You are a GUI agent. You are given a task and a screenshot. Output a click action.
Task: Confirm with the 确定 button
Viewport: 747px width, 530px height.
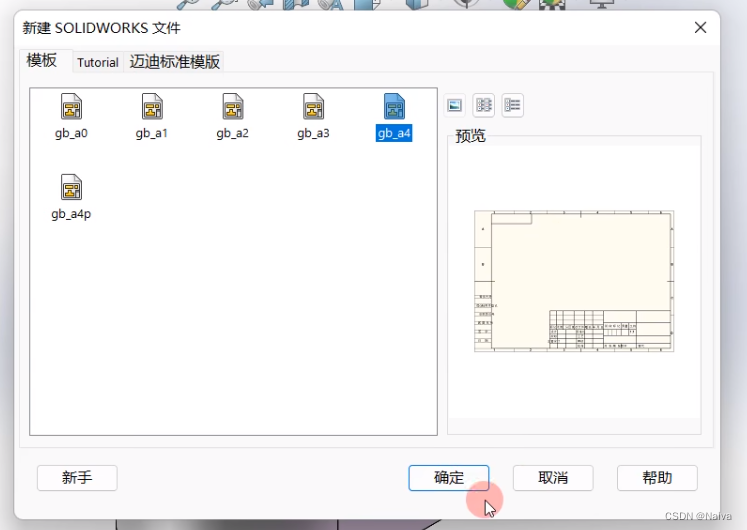449,478
